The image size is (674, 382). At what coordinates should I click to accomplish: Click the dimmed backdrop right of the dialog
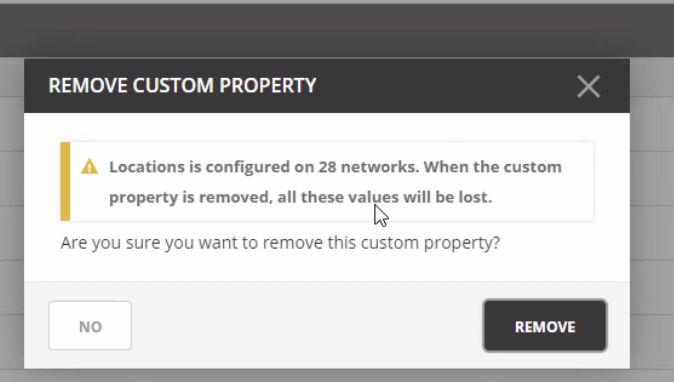point(652,215)
